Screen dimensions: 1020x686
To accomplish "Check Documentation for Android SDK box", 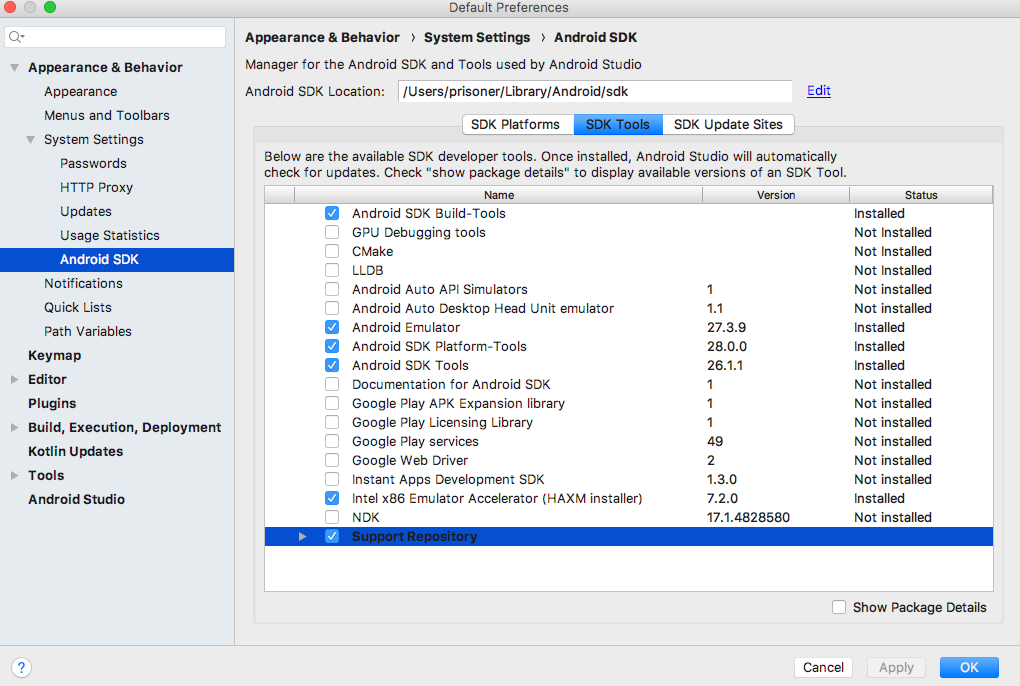I will [x=332, y=384].
